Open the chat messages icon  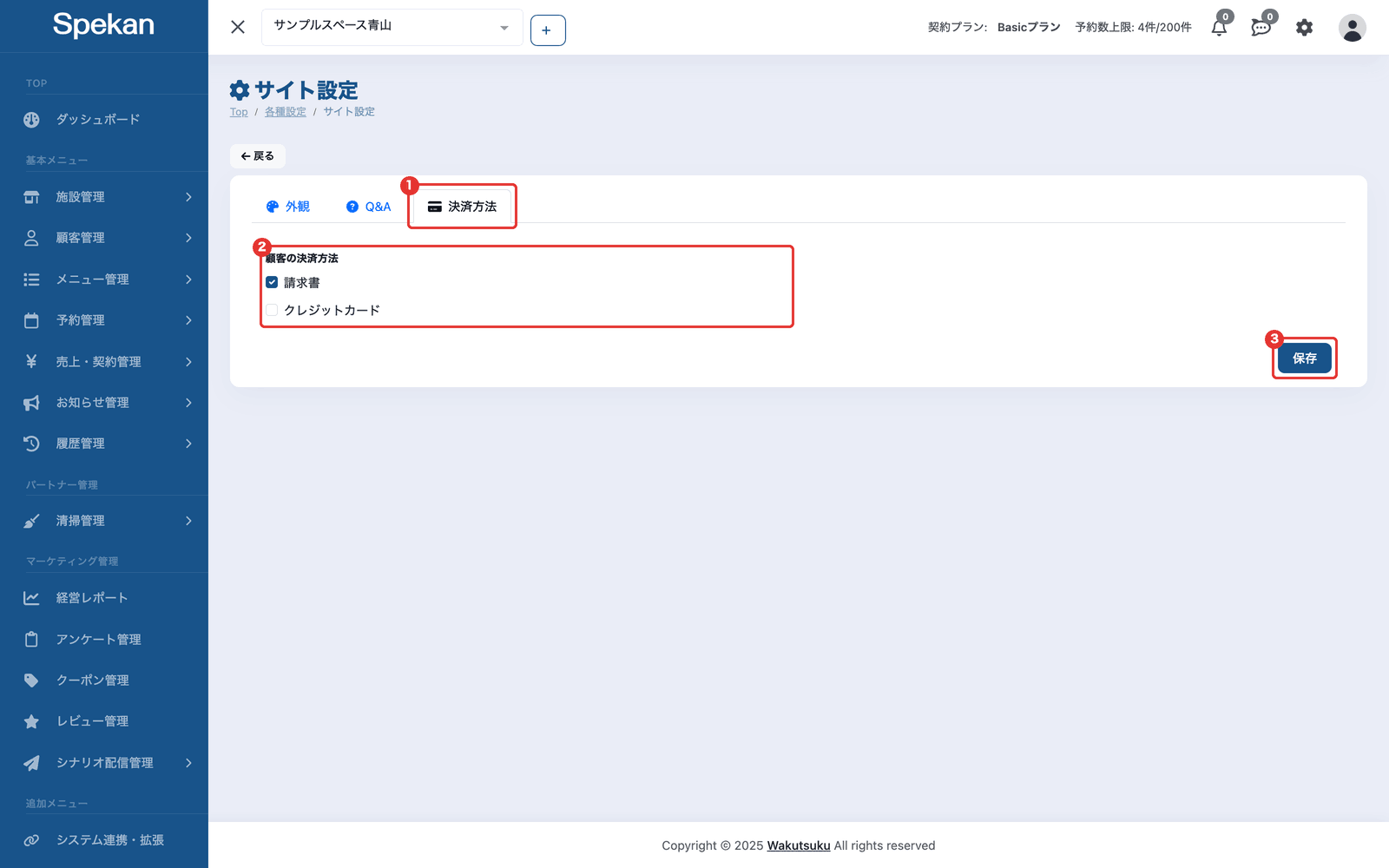[x=1261, y=28]
